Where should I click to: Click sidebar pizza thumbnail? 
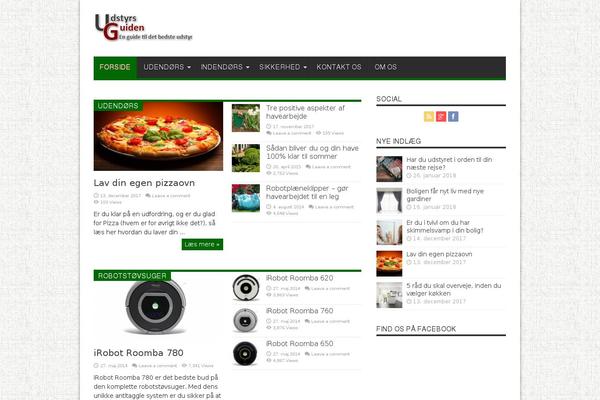point(389,263)
